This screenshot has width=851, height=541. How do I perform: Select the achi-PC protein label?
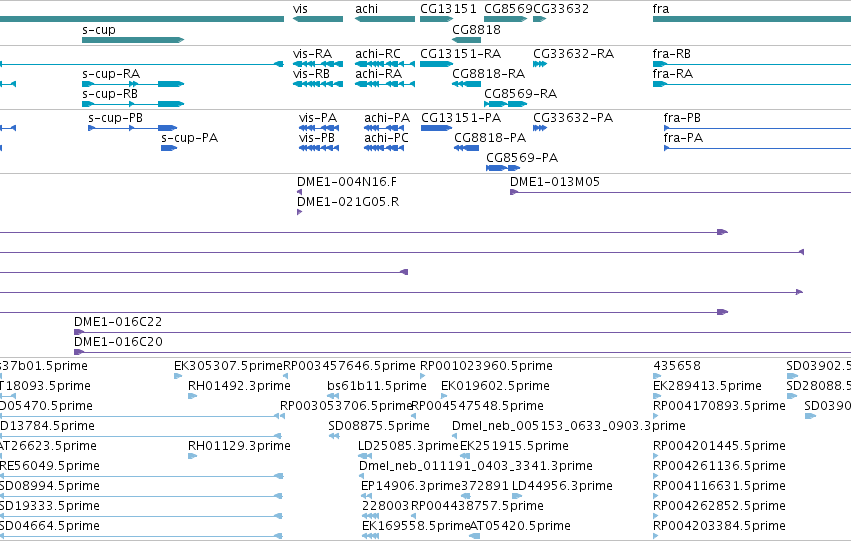pos(386,138)
